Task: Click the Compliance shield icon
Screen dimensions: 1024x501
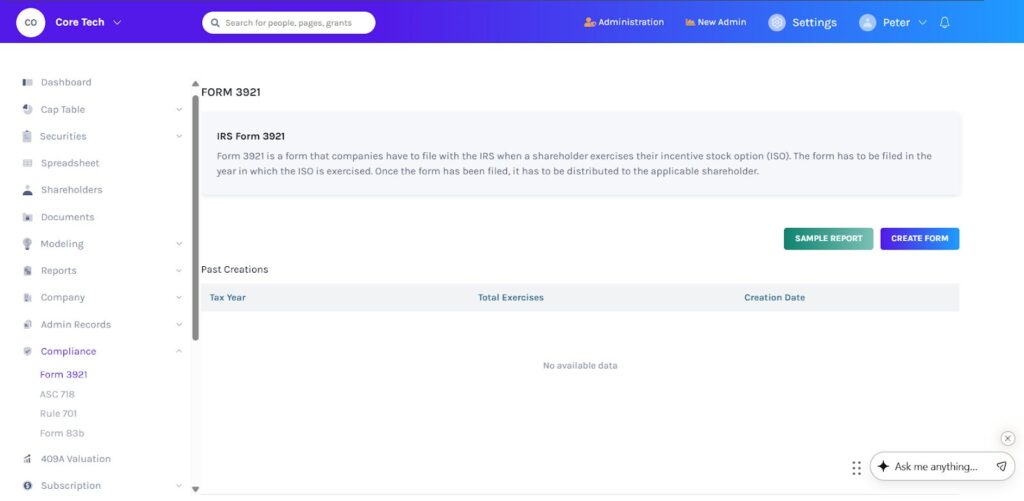Action: pyautogui.click(x=27, y=351)
